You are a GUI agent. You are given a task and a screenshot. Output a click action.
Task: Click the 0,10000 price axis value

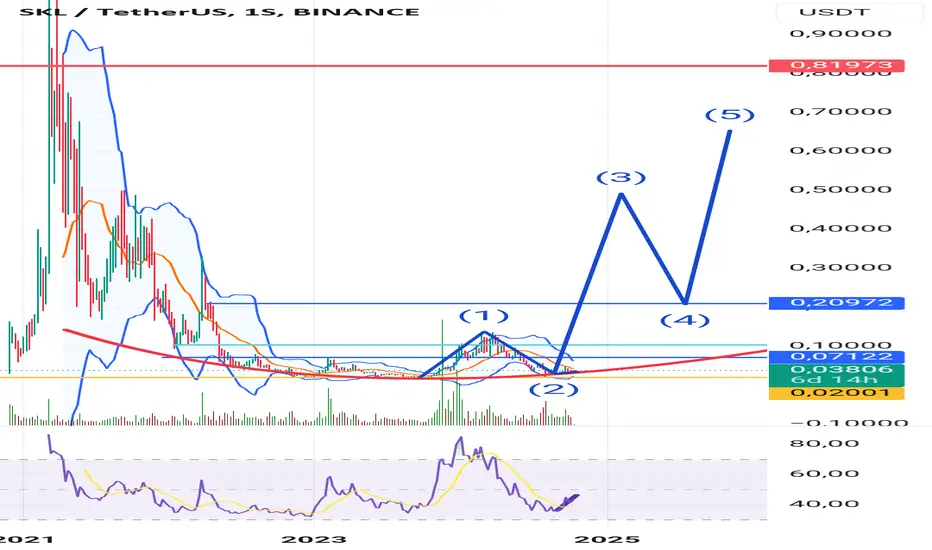(x=840, y=345)
